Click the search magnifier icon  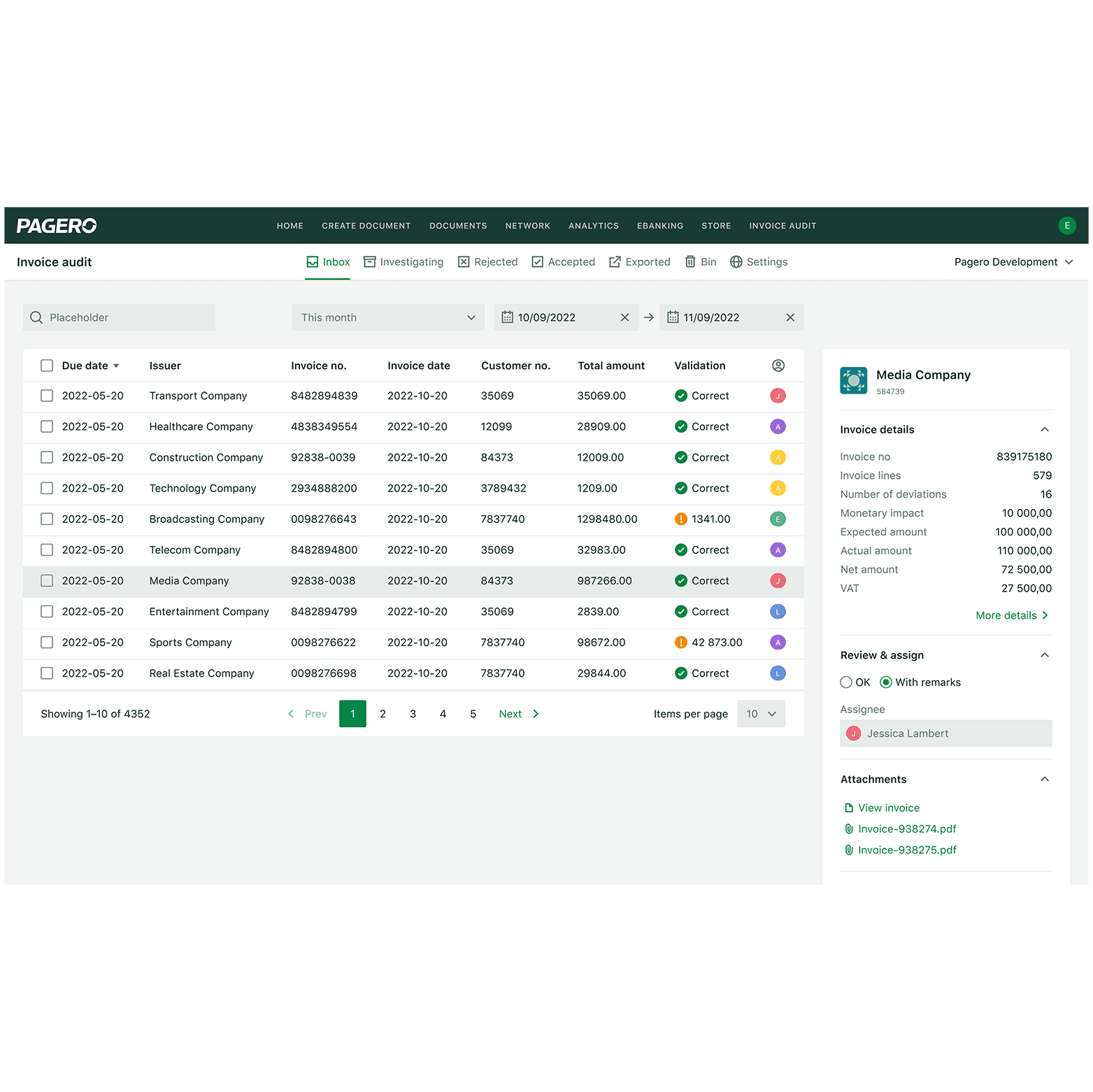pos(36,317)
